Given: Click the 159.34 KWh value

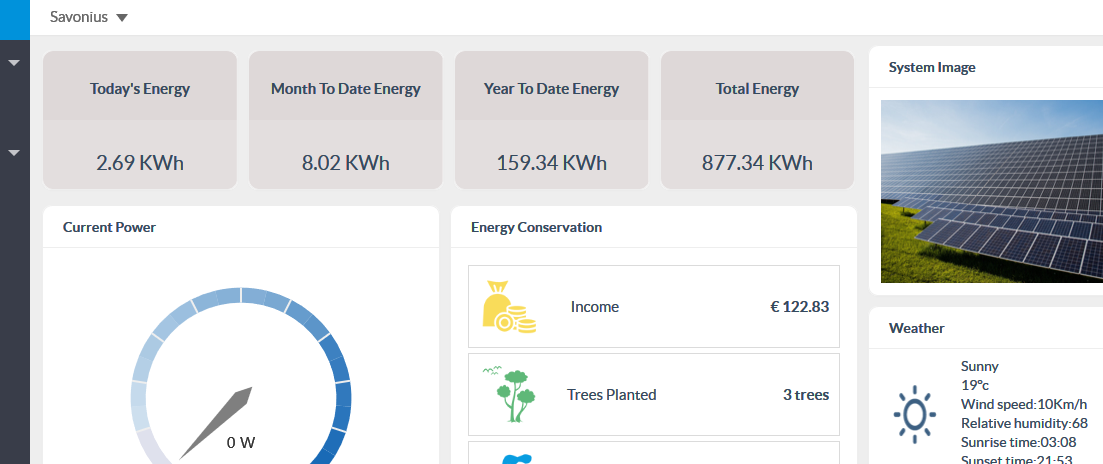Looking at the screenshot, I should pyautogui.click(x=552, y=163).
